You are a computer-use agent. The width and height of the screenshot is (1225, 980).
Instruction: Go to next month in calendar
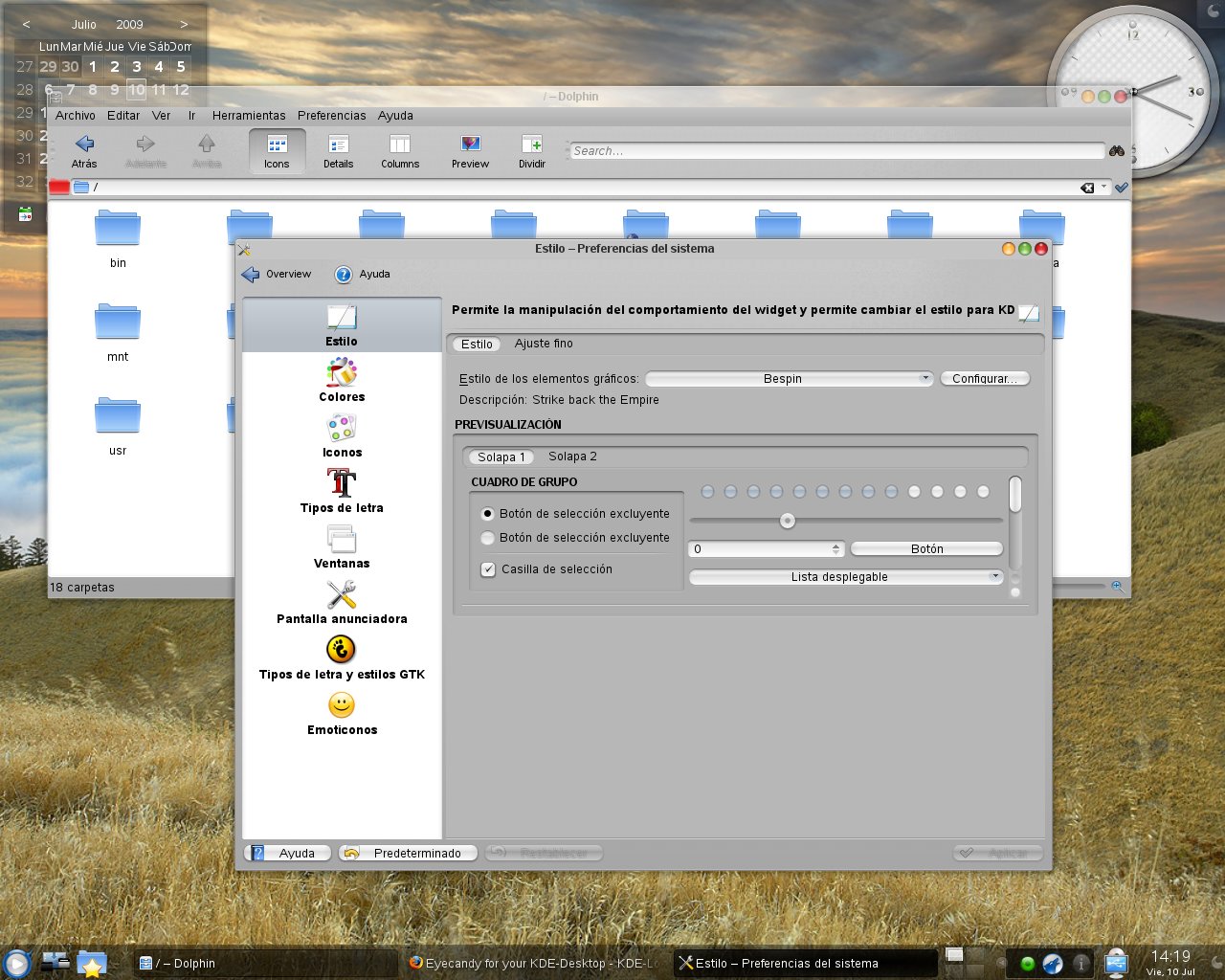184,24
